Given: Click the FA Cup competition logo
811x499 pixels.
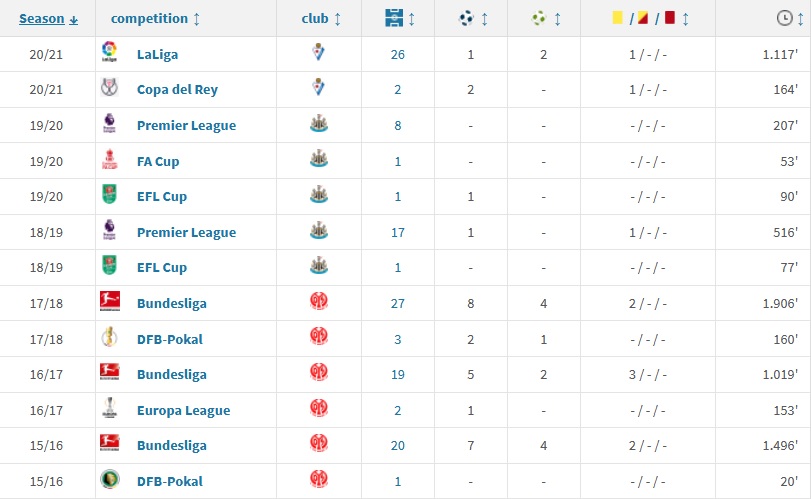Looking at the screenshot, I should click(109, 159).
